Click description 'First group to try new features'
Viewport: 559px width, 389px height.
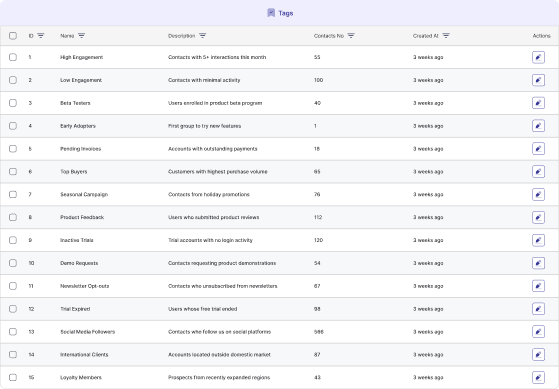204,126
